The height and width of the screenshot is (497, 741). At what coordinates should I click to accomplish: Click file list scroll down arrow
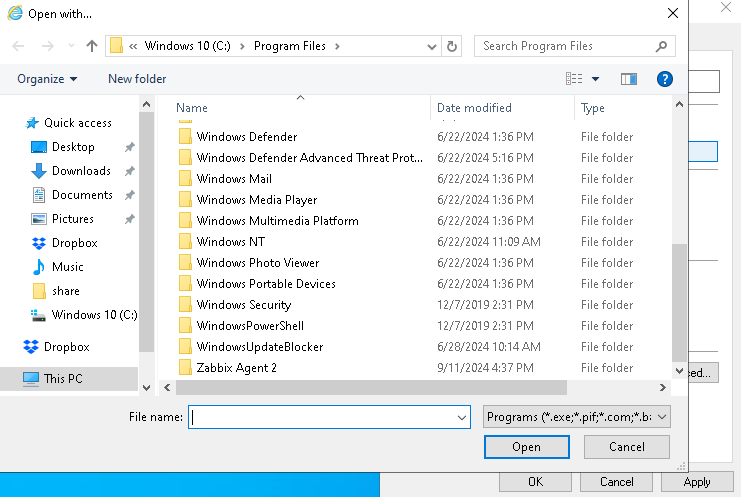pos(679,371)
